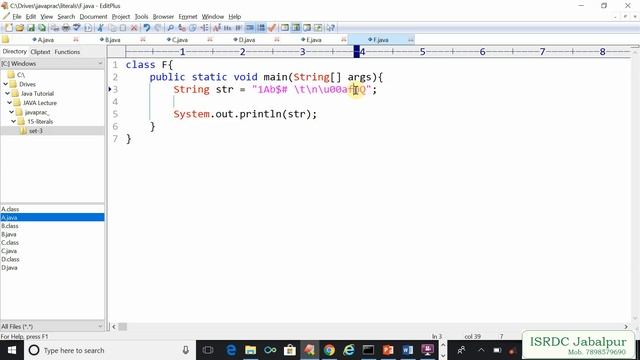The height and width of the screenshot is (360, 640).
Task: Collapse the javaprac_ tree node
Action: [x=11, y=112]
